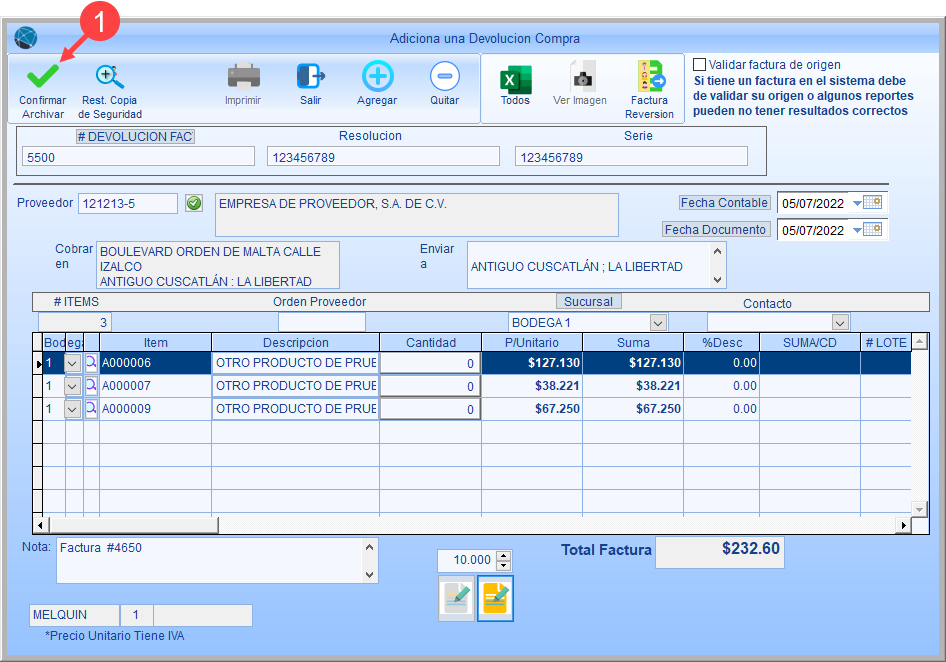Click the # DEVOLUCION FAC label button
The image size is (946, 662).
(x=136, y=136)
